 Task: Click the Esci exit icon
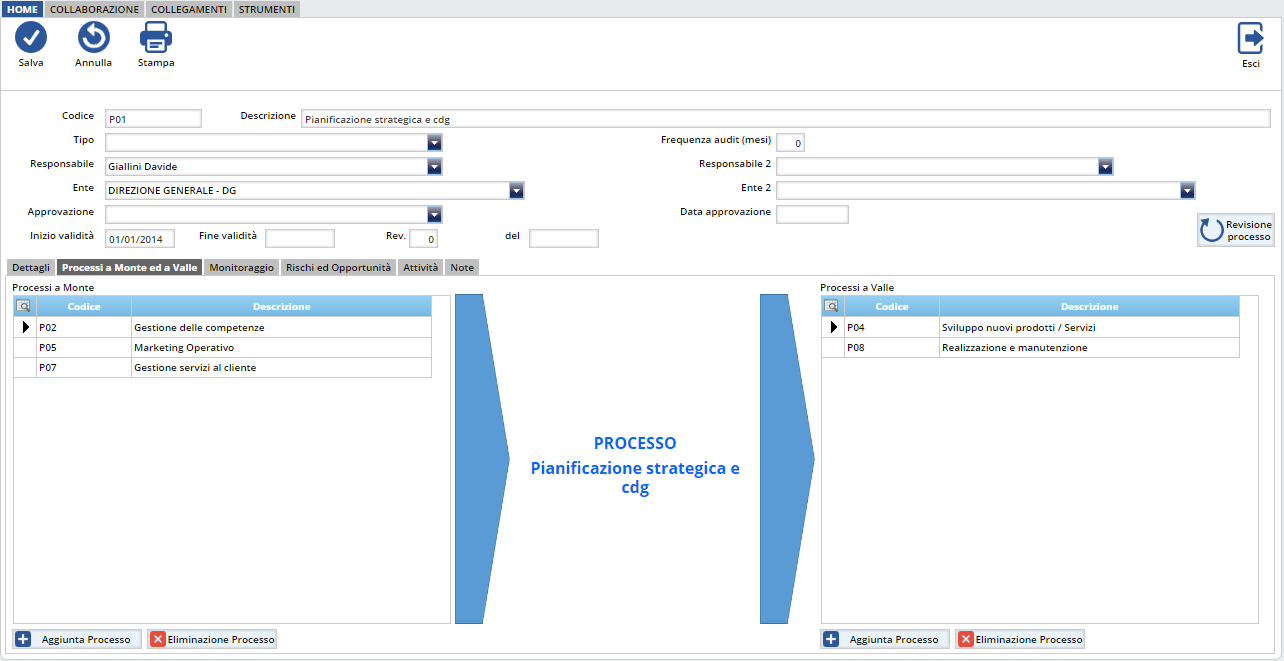(x=1250, y=38)
